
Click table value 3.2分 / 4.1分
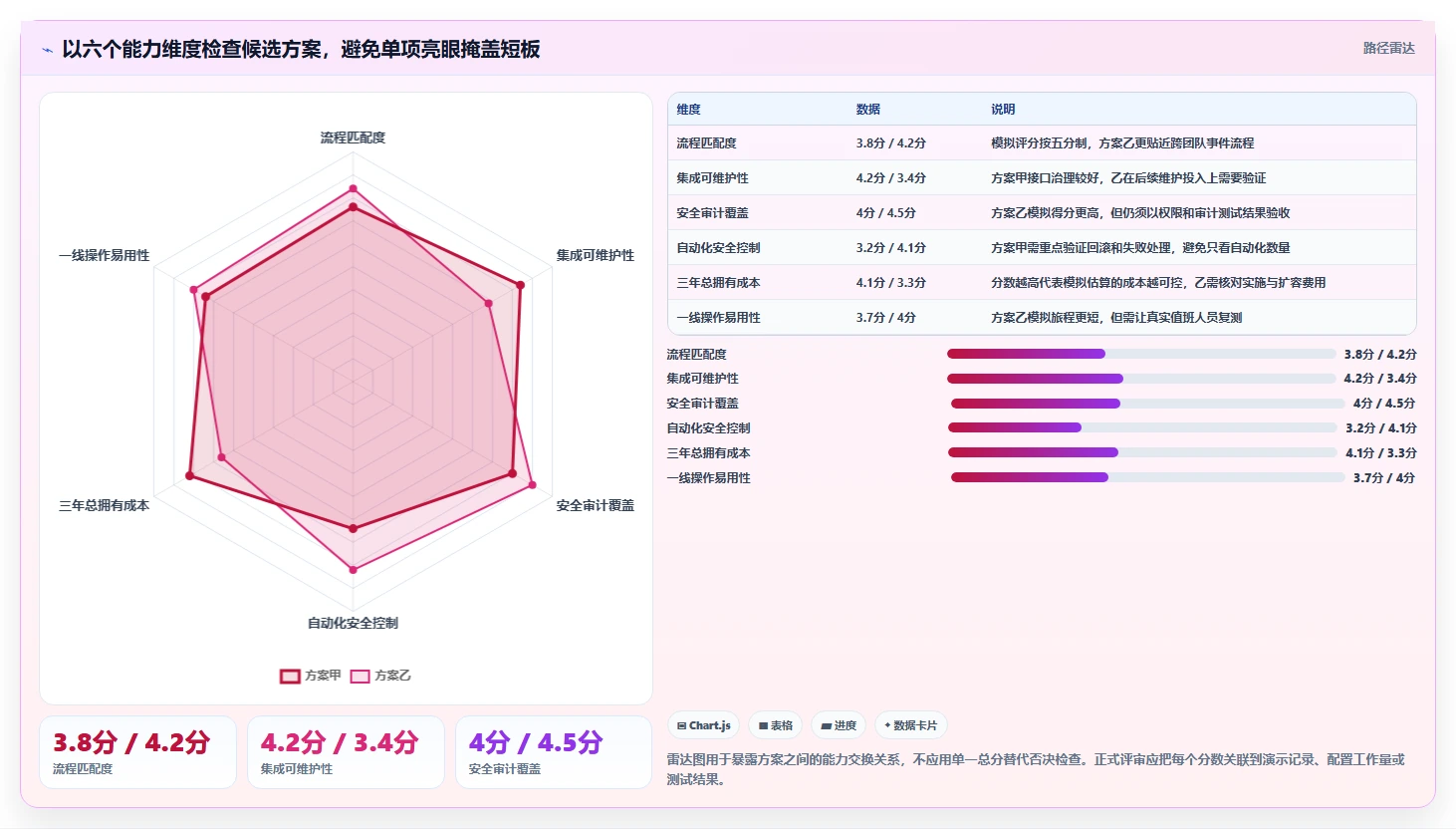(891, 248)
